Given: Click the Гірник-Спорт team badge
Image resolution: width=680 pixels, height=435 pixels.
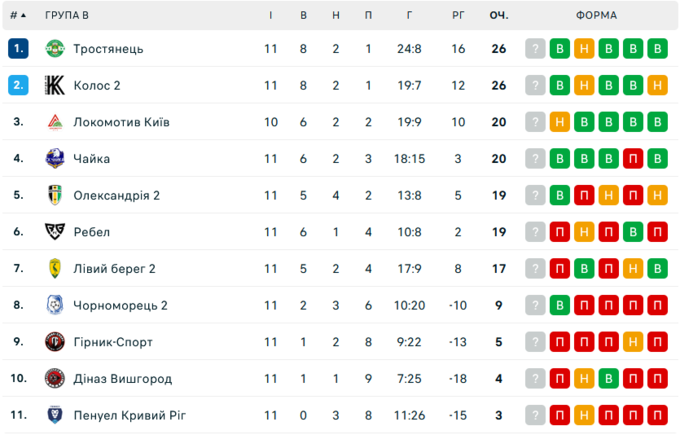Looking at the screenshot, I should coord(55,342).
